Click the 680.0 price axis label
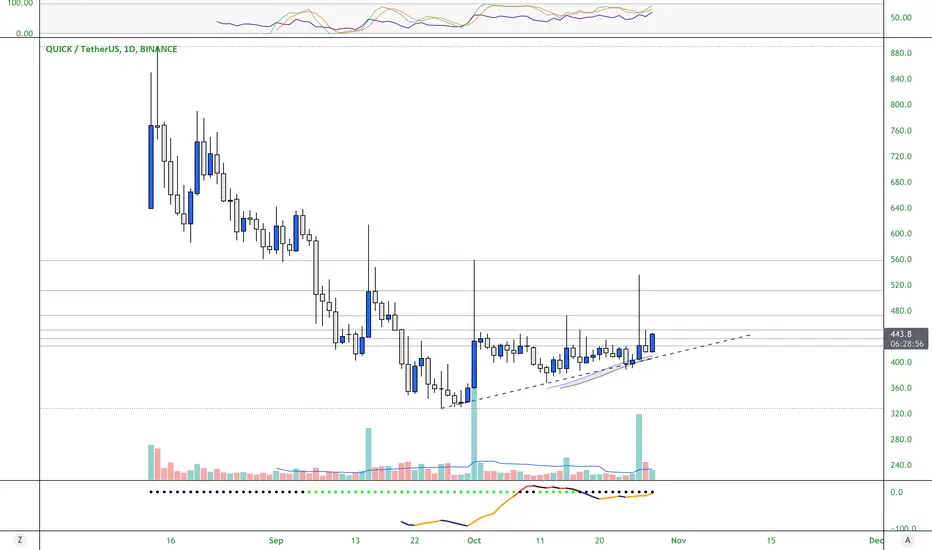The width and height of the screenshot is (932, 550). coord(901,182)
